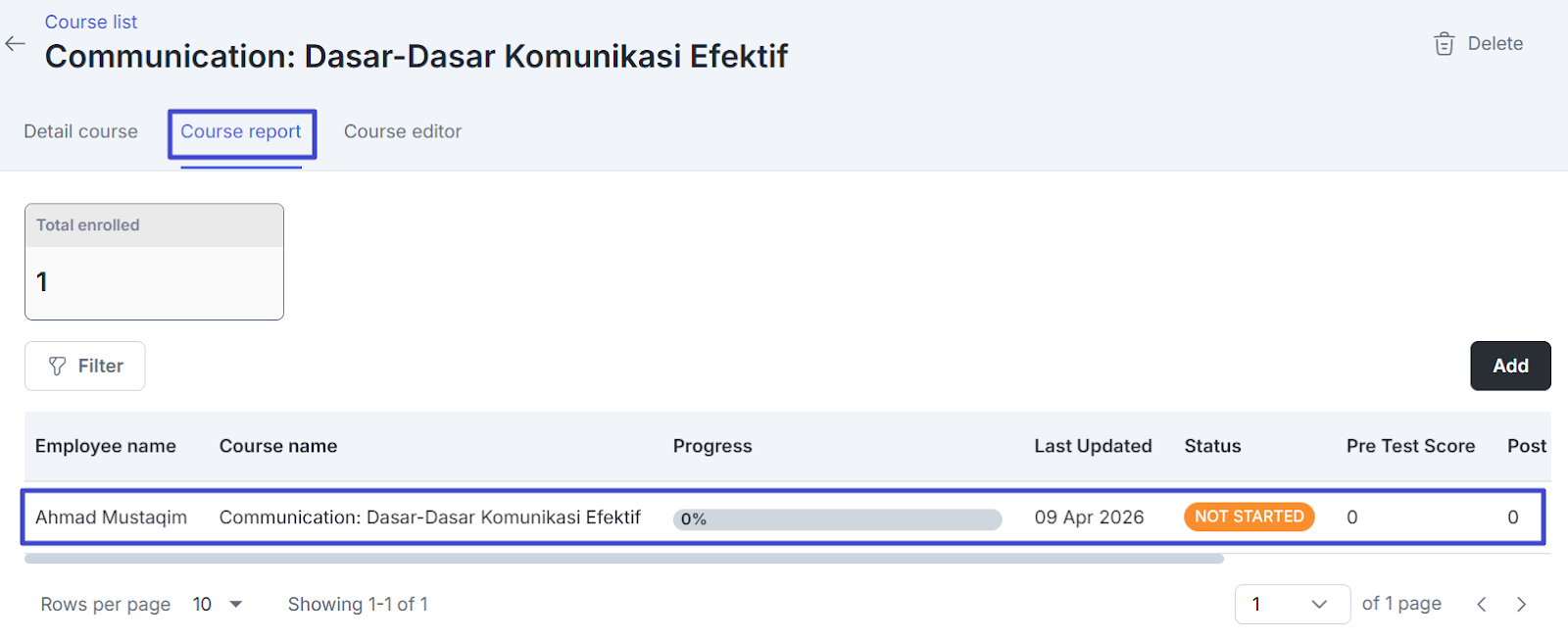
Task: Click the Progress column header
Action: tap(712, 446)
